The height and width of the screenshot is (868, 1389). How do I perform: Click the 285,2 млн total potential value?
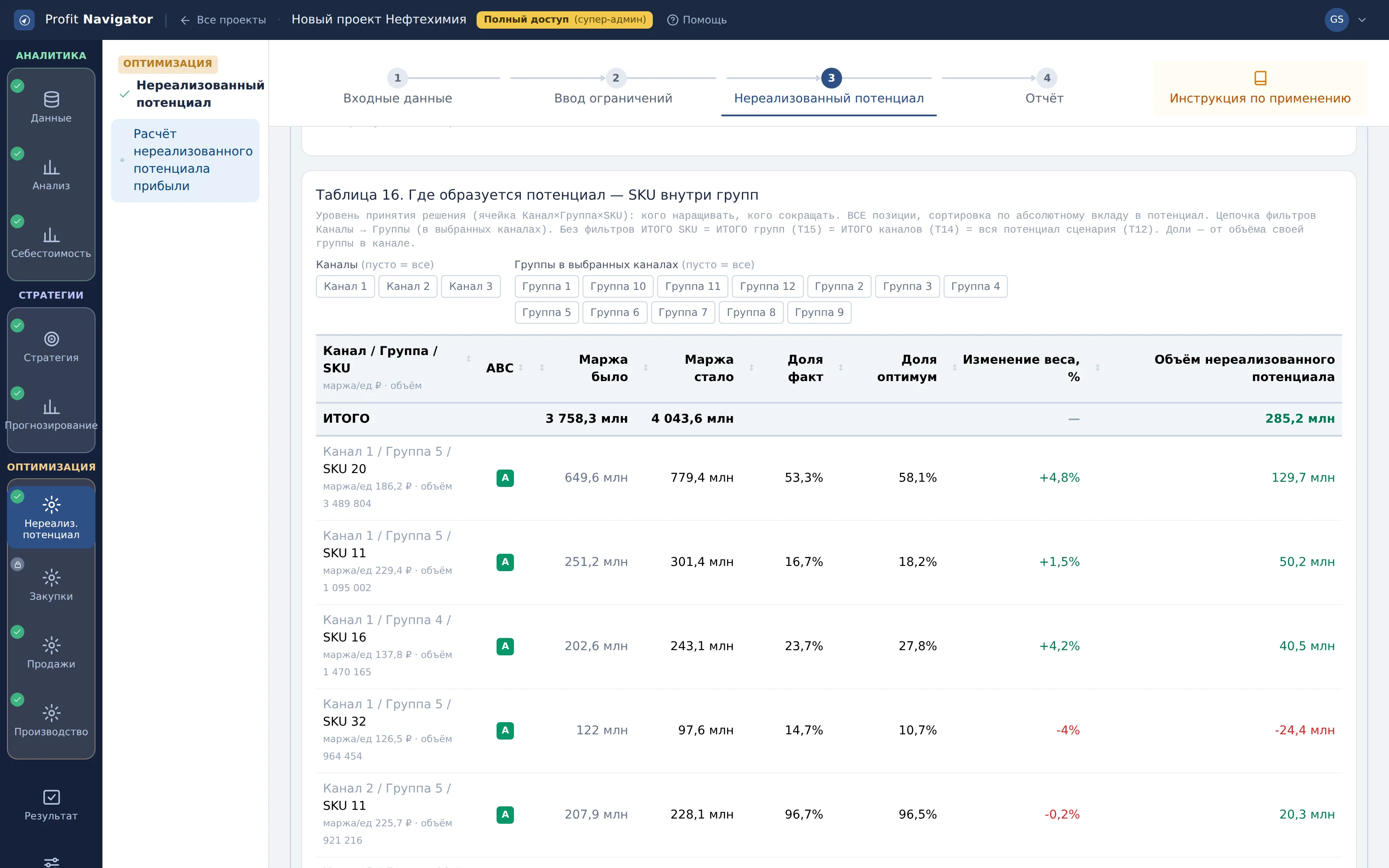point(1300,419)
